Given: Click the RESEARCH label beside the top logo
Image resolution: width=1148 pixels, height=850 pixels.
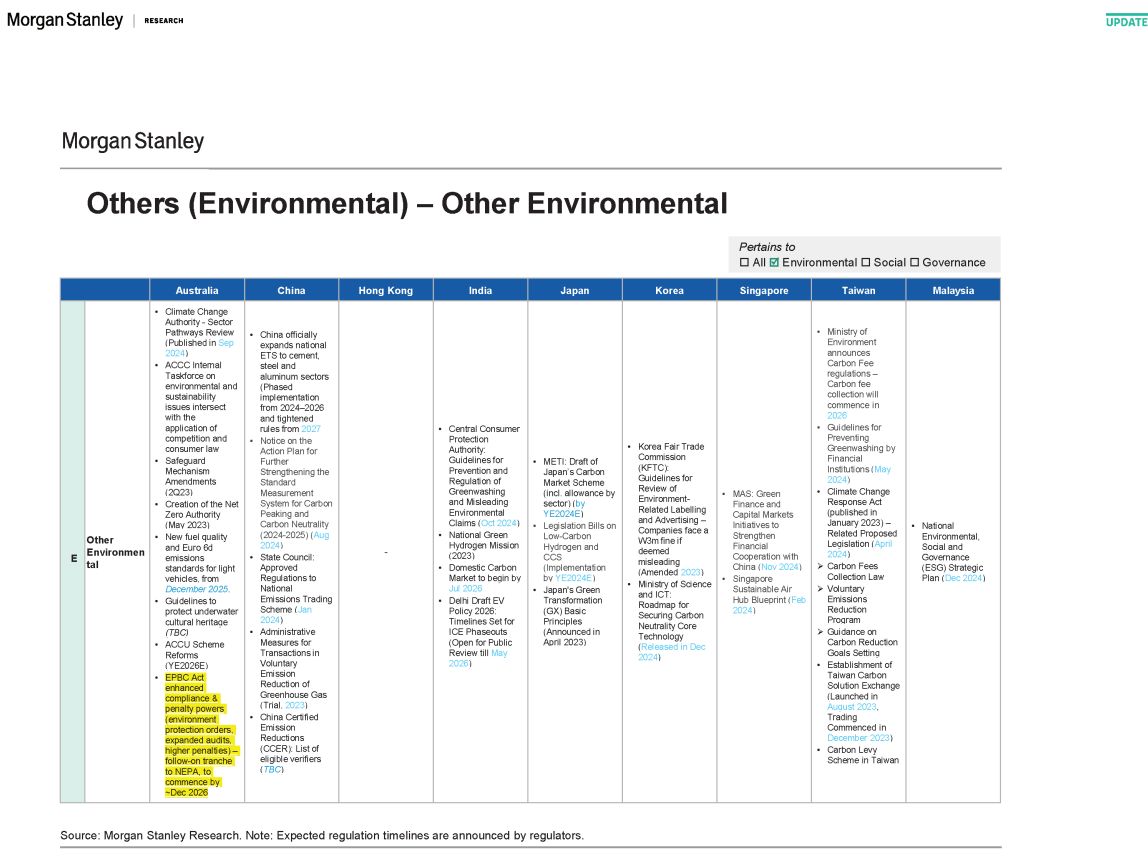Looking at the screenshot, I should point(164,20).
